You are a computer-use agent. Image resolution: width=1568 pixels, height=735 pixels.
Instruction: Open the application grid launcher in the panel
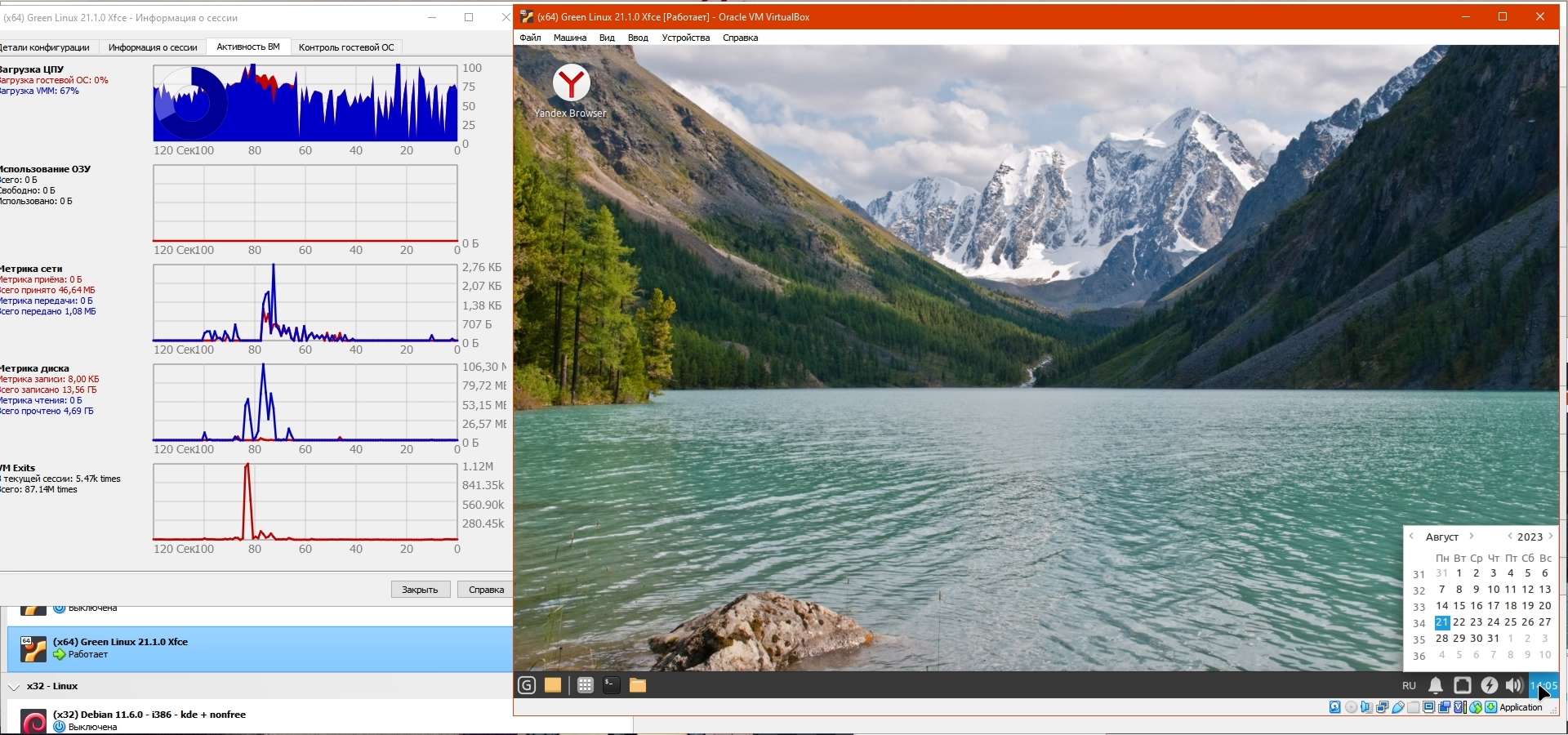click(x=585, y=685)
